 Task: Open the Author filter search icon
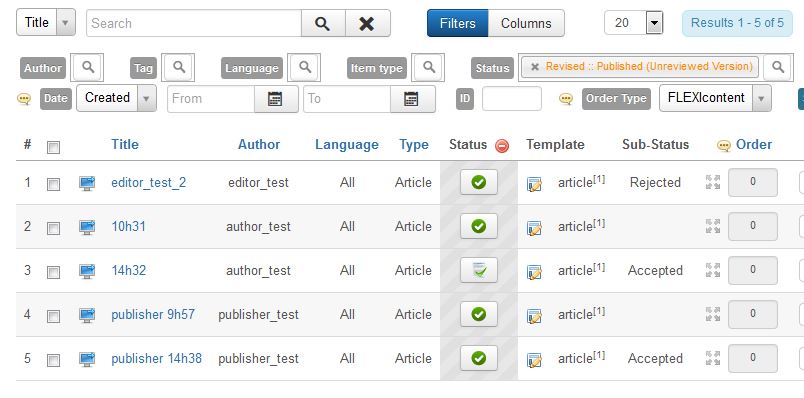point(88,67)
